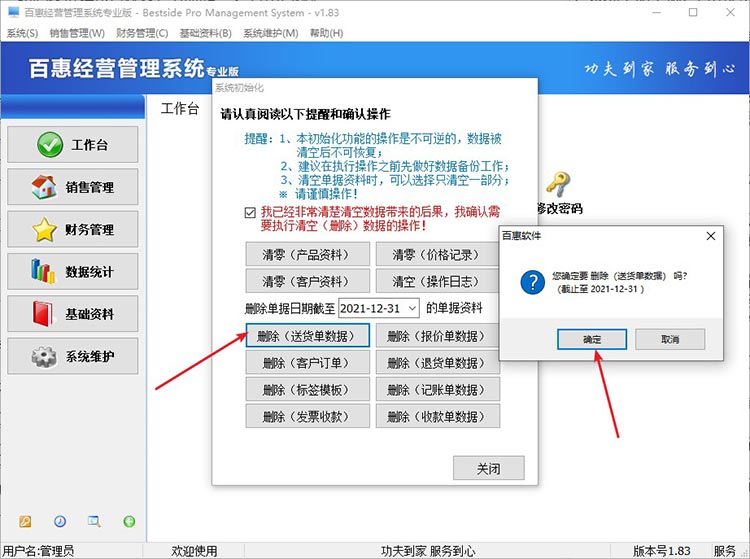Viewport: 750px width, 559px height.
Task: Click status bar text 版本号1.83
Action: (662, 551)
